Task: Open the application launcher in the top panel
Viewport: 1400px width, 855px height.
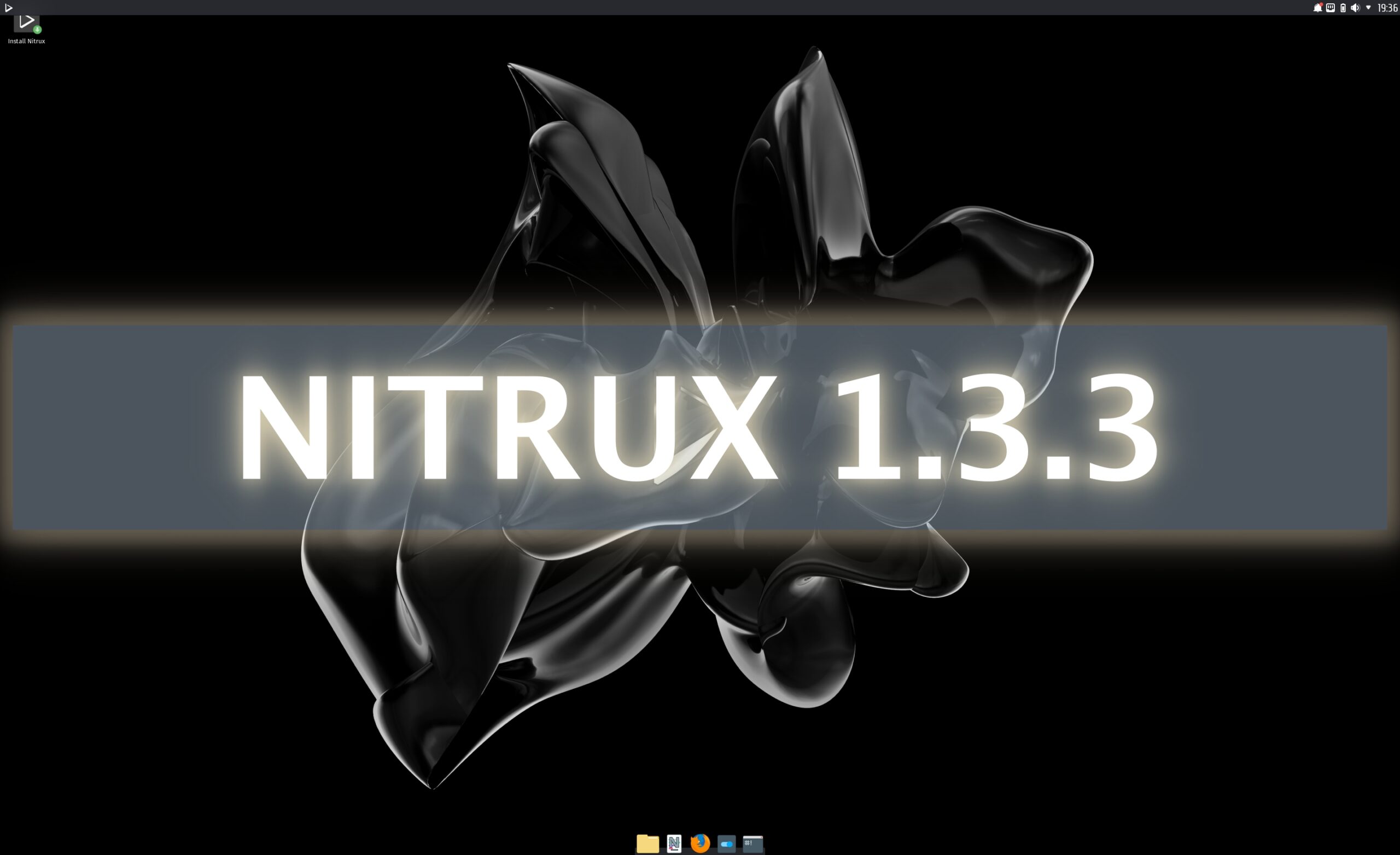Action: pyautogui.click(x=8, y=8)
